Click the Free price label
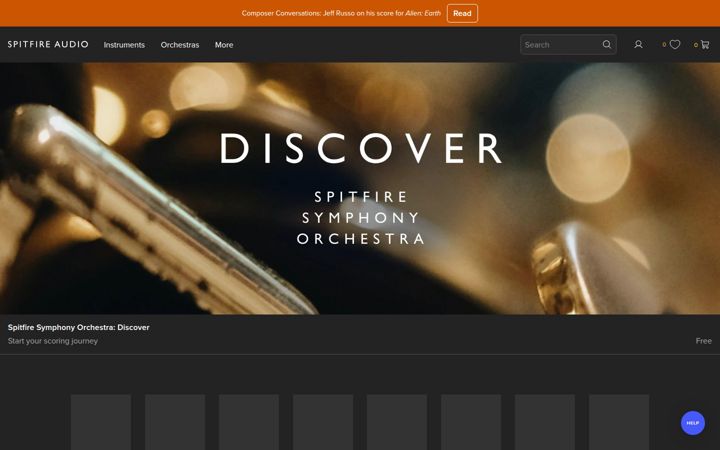This screenshot has width=720, height=450. pos(703,341)
